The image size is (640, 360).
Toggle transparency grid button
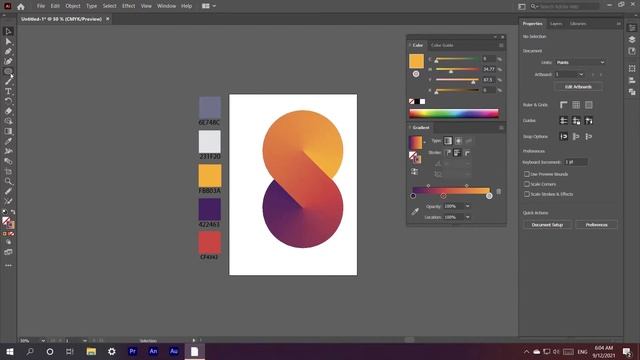pos(589,105)
